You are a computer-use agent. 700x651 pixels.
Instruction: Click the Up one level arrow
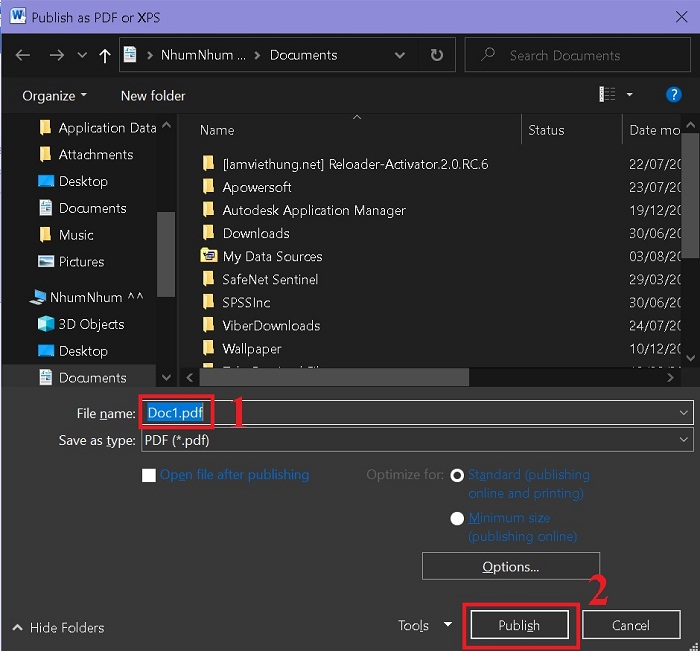104,56
